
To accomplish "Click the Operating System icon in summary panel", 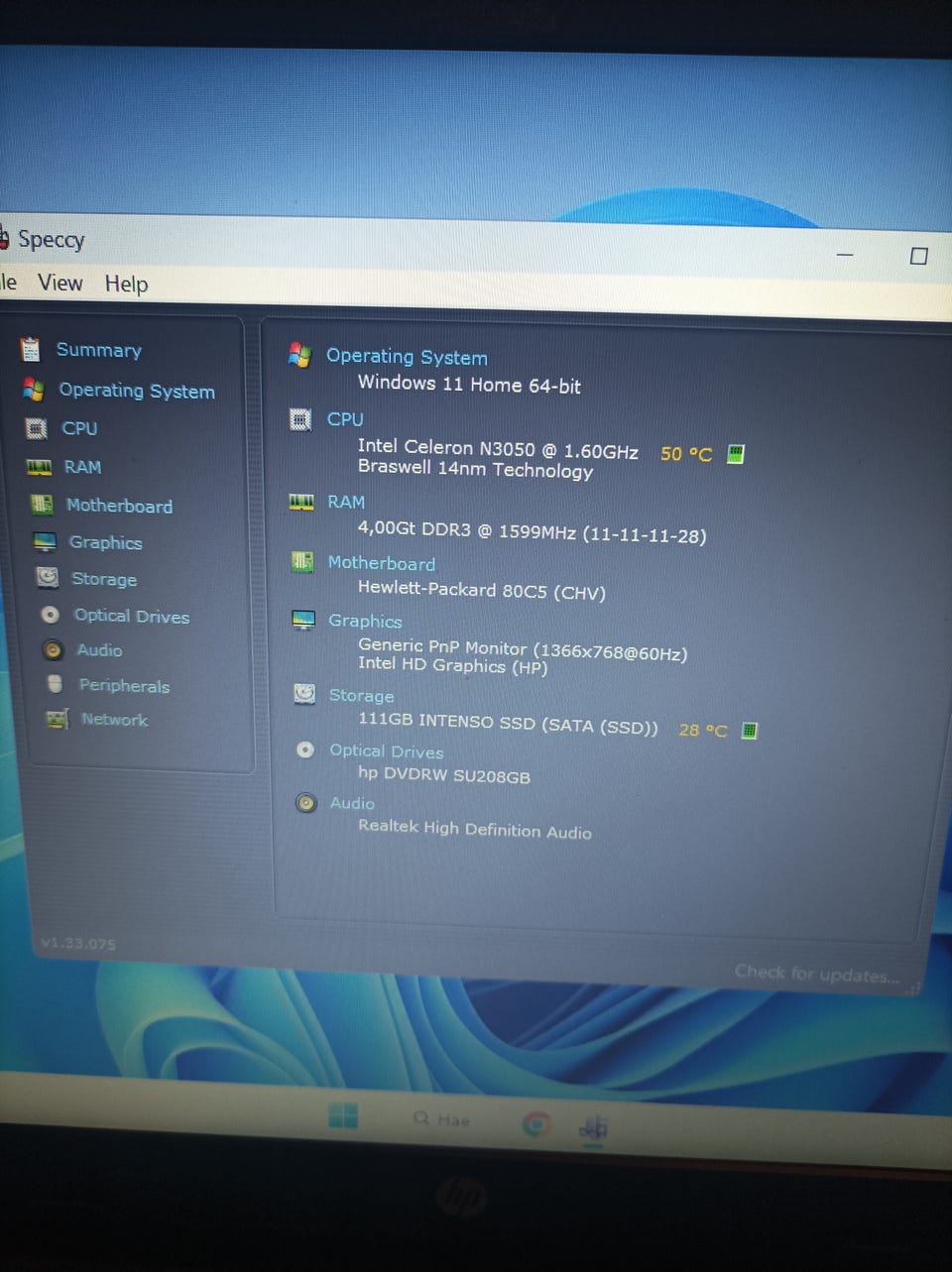I will [x=299, y=354].
